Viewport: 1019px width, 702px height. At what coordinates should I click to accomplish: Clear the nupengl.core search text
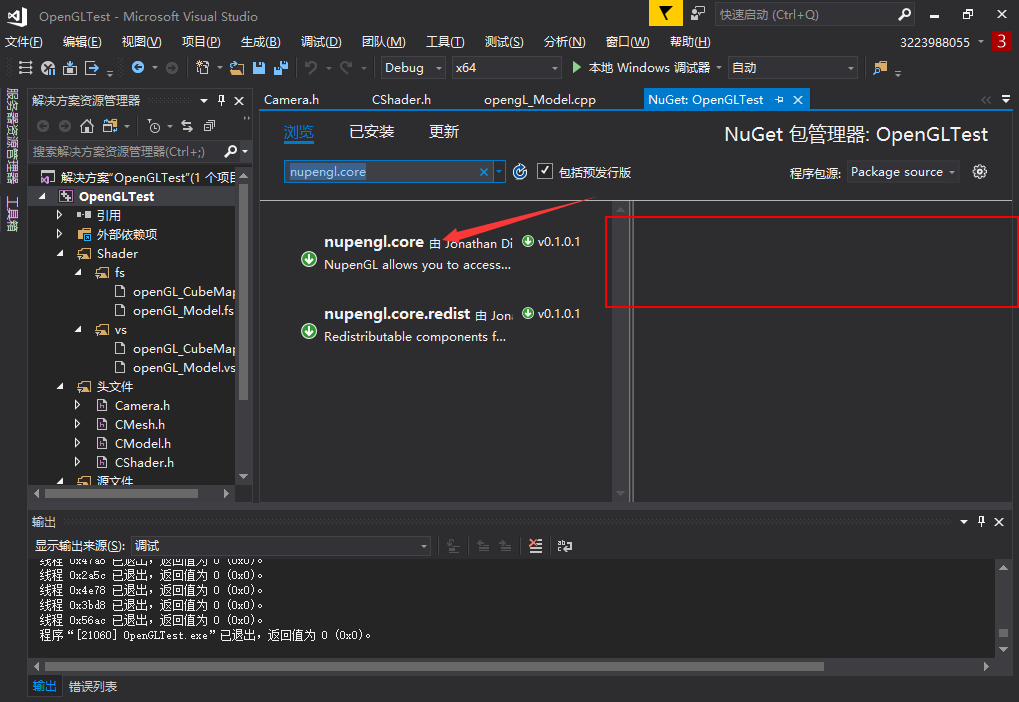pos(484,172)
